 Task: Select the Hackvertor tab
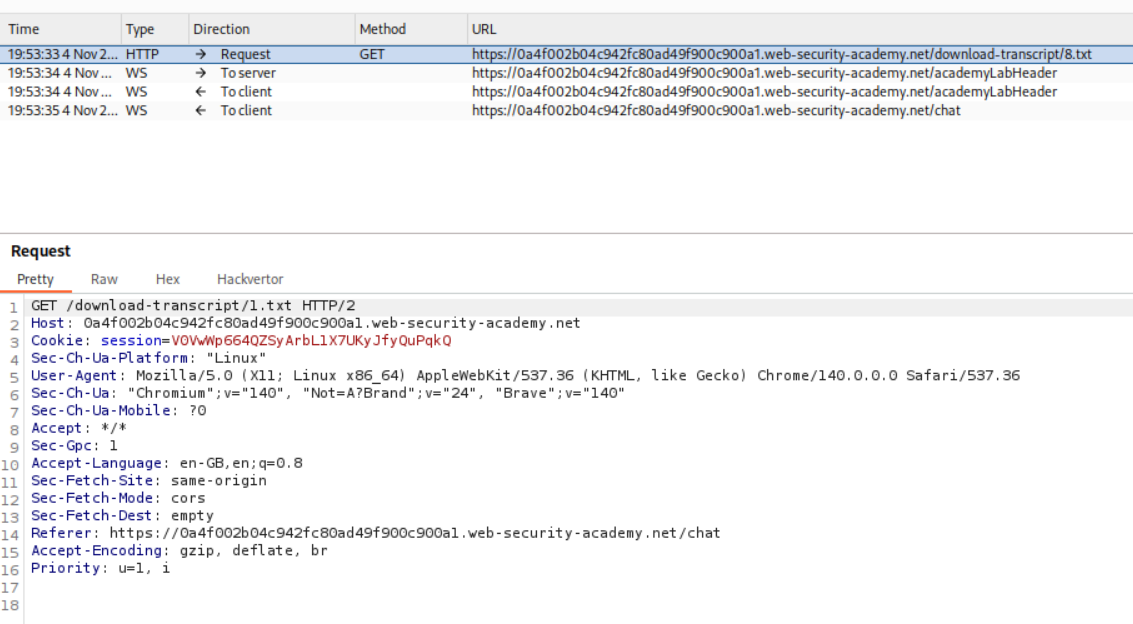[x=250, y=280]
